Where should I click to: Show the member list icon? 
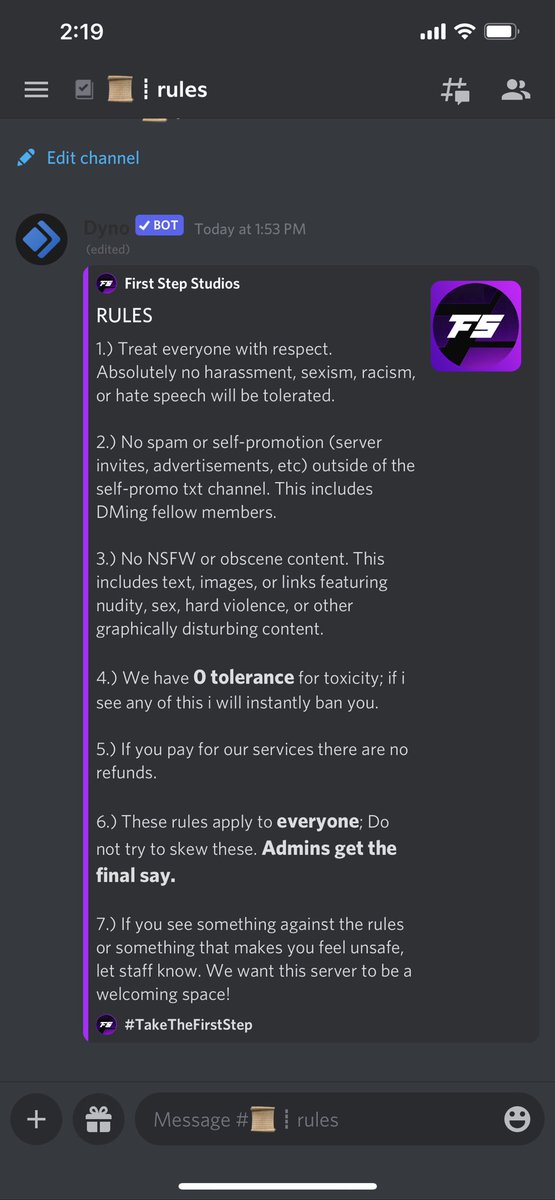click(516, 90)
